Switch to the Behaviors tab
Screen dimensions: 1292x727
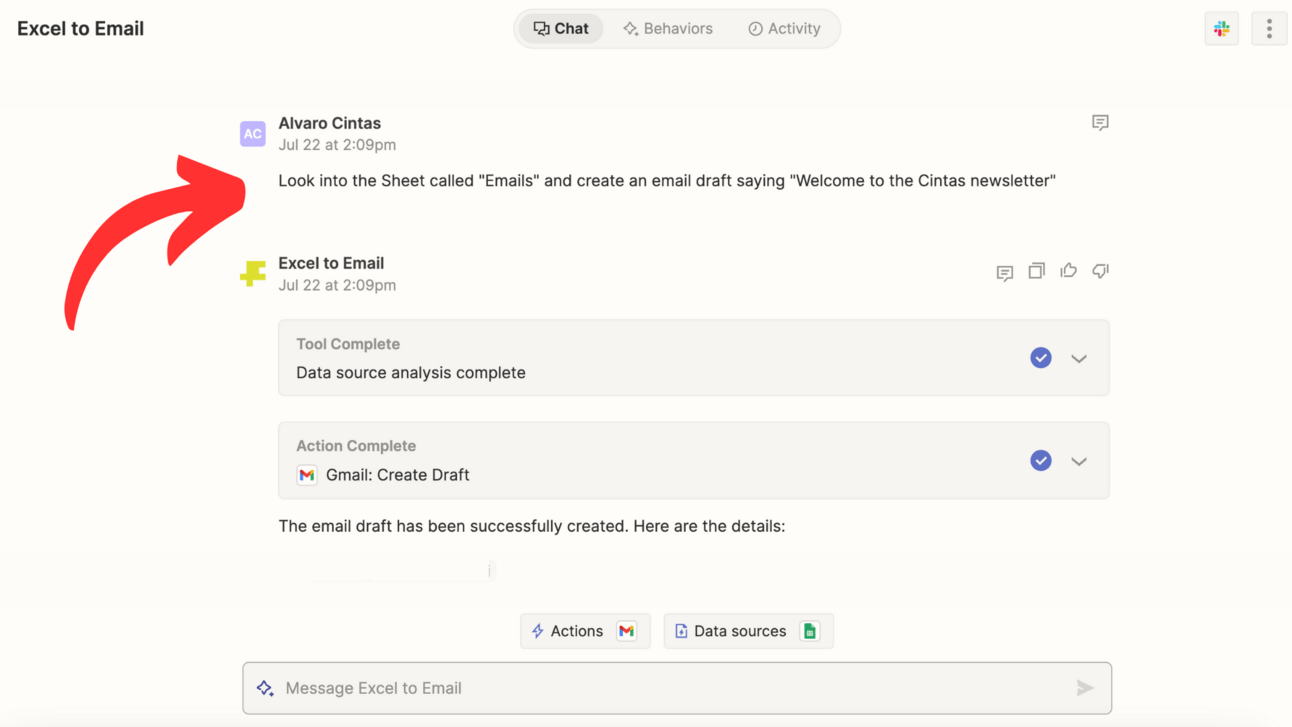[x=668, y=29]
